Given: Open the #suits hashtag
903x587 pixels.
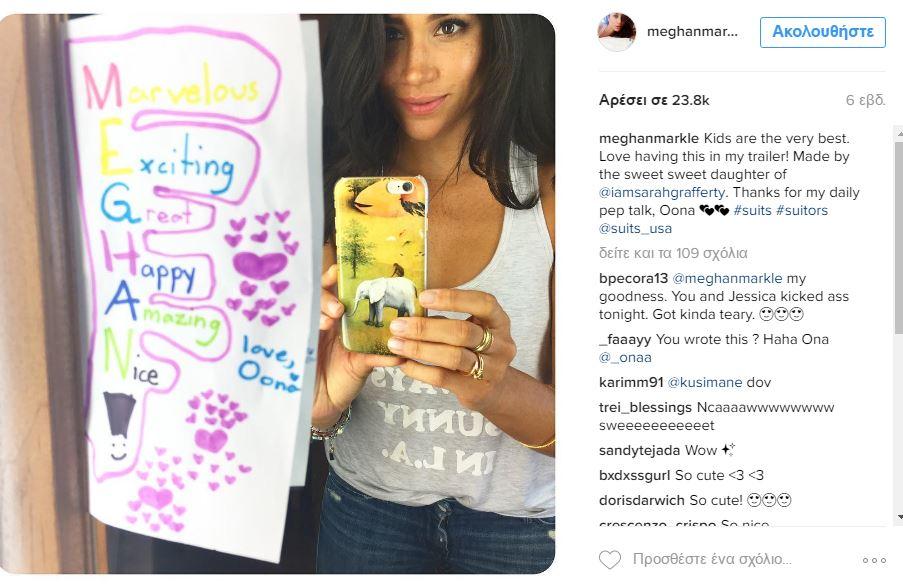Looking at the screenshot, I should [x=752, y=210].
